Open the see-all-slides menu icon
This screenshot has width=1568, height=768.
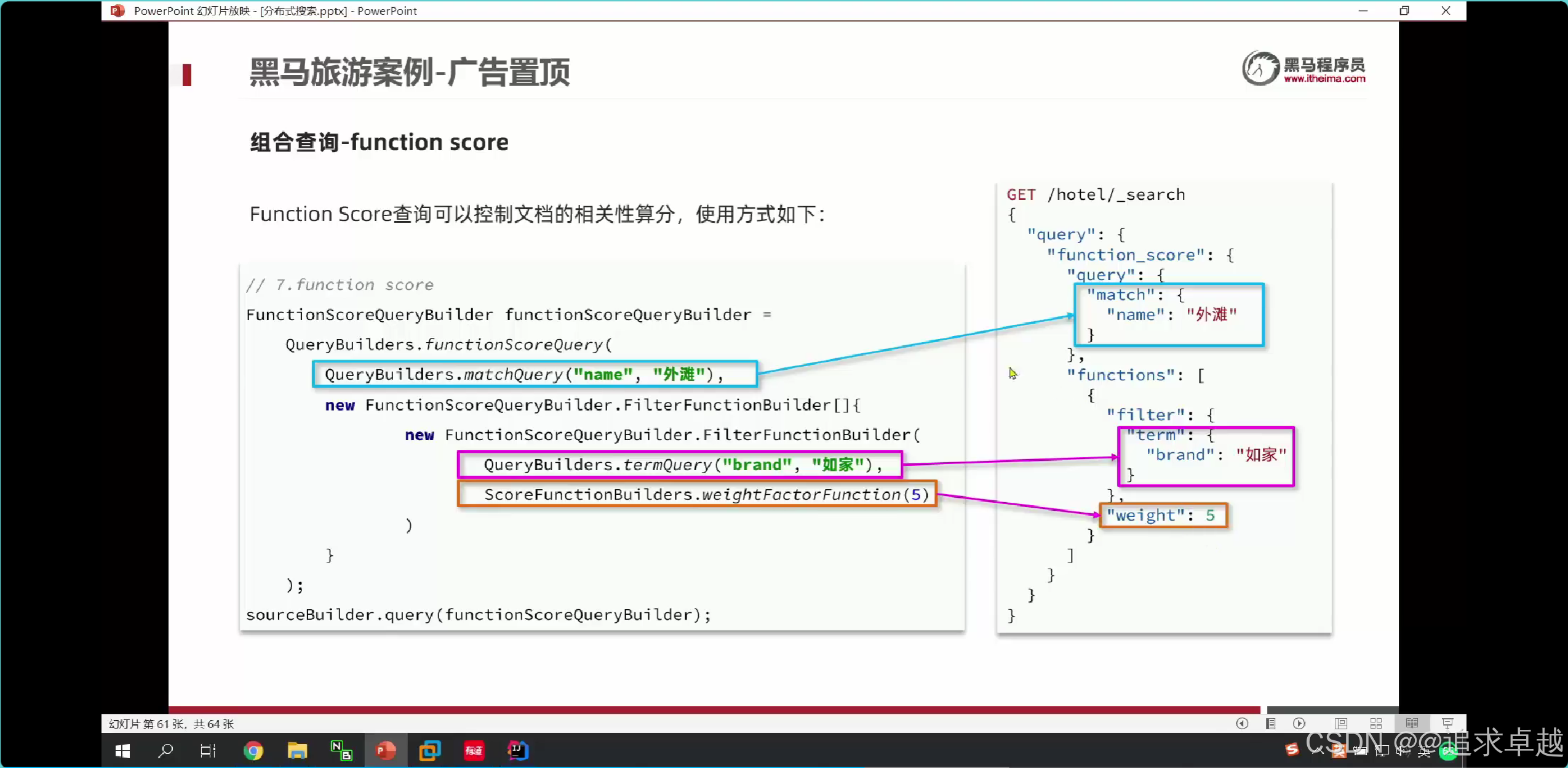point(1270,724)
